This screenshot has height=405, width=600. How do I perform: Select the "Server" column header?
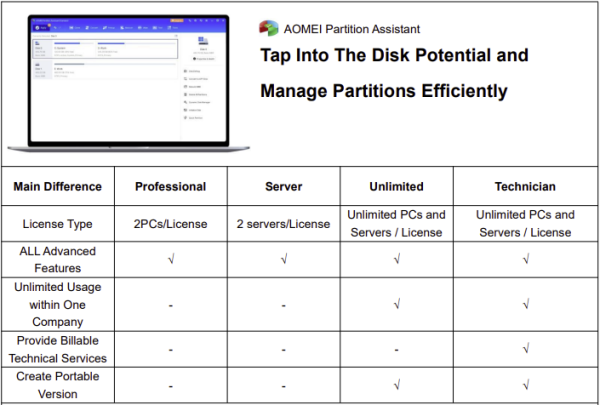coord(284,186)
